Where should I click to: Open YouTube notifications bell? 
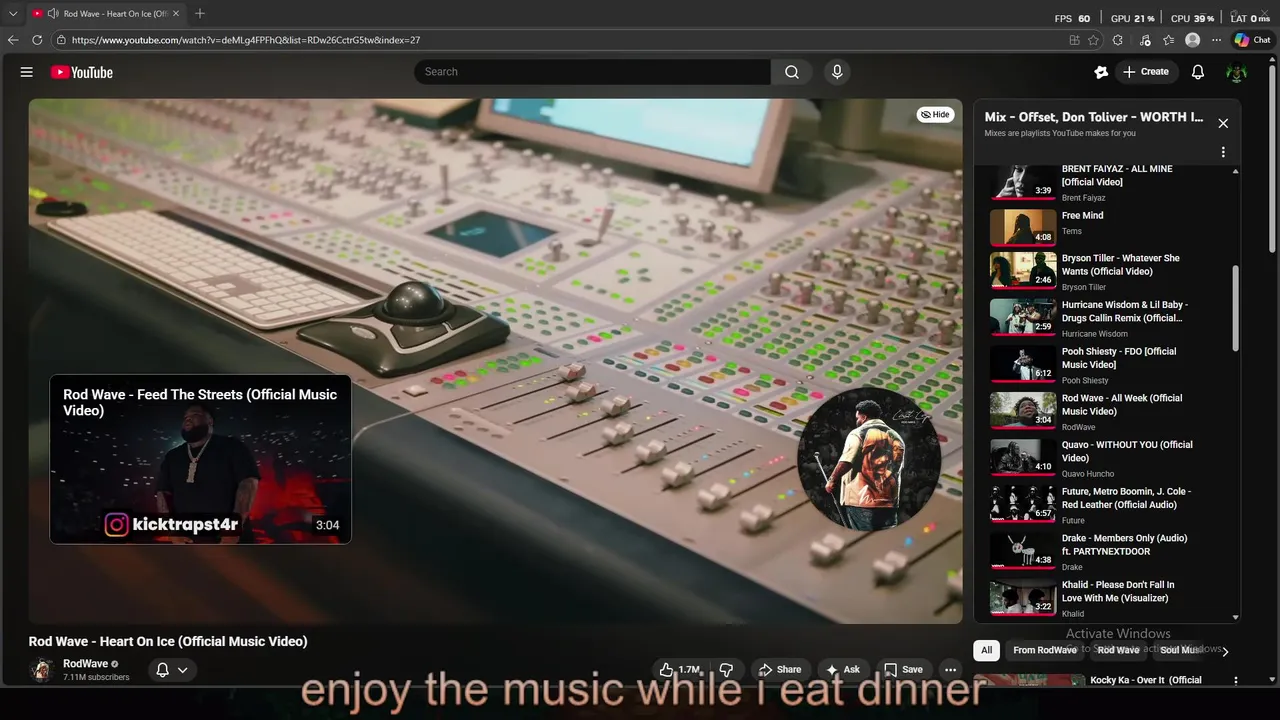tap(1197, 72)
